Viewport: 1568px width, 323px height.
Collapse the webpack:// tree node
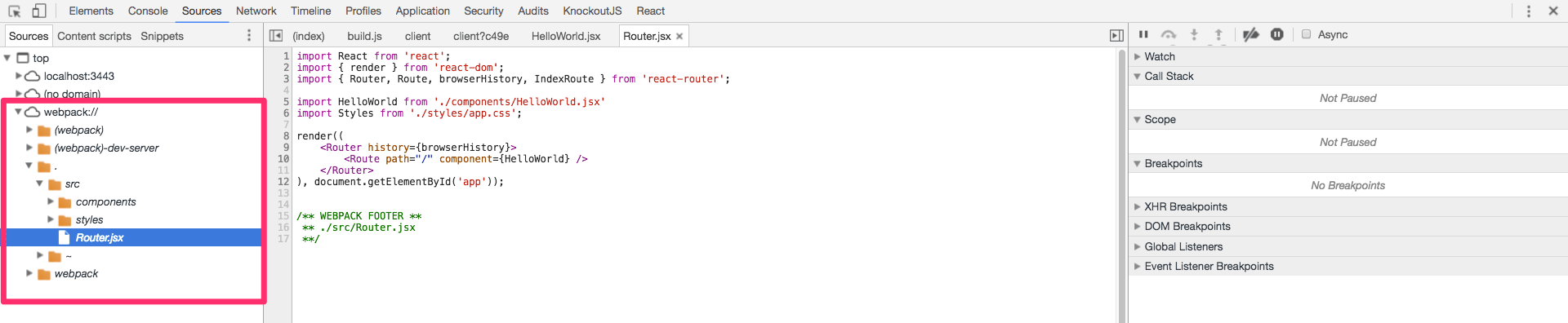click(18, 112)
